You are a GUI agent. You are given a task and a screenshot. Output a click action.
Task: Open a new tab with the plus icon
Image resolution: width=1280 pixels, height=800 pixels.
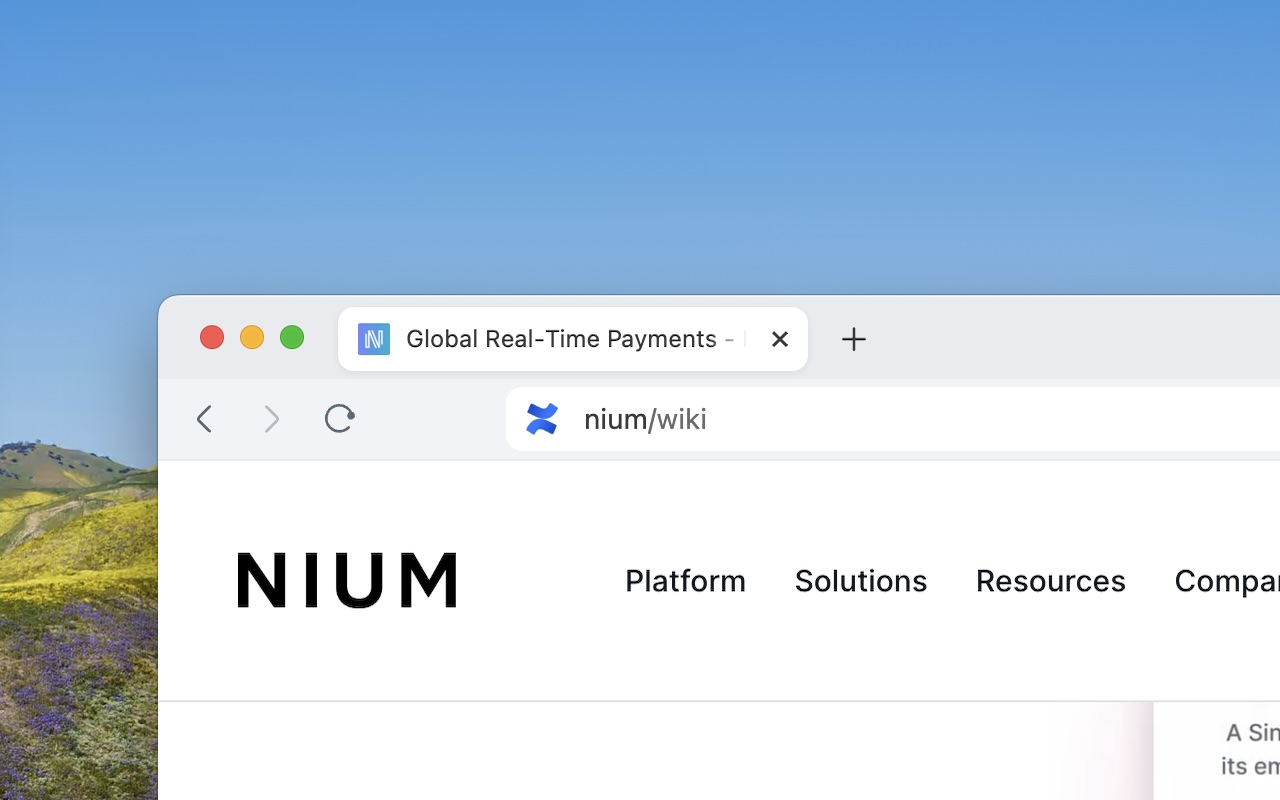(854, 339)
